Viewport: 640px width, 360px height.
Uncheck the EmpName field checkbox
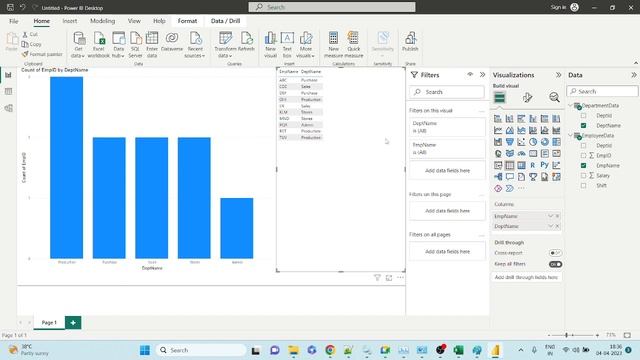point(583,165)
